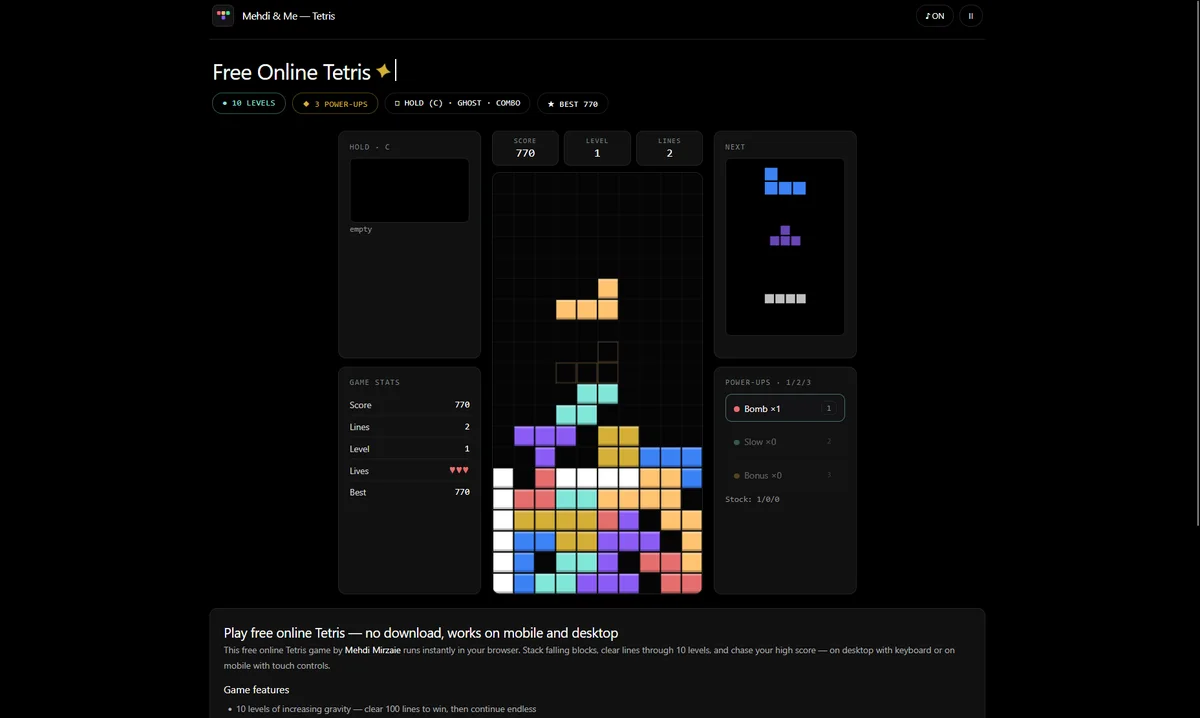The width and height of the screenshot is (1200, 718).
Task: Click the 'Game features' subheading
Action: click(256, 690)
